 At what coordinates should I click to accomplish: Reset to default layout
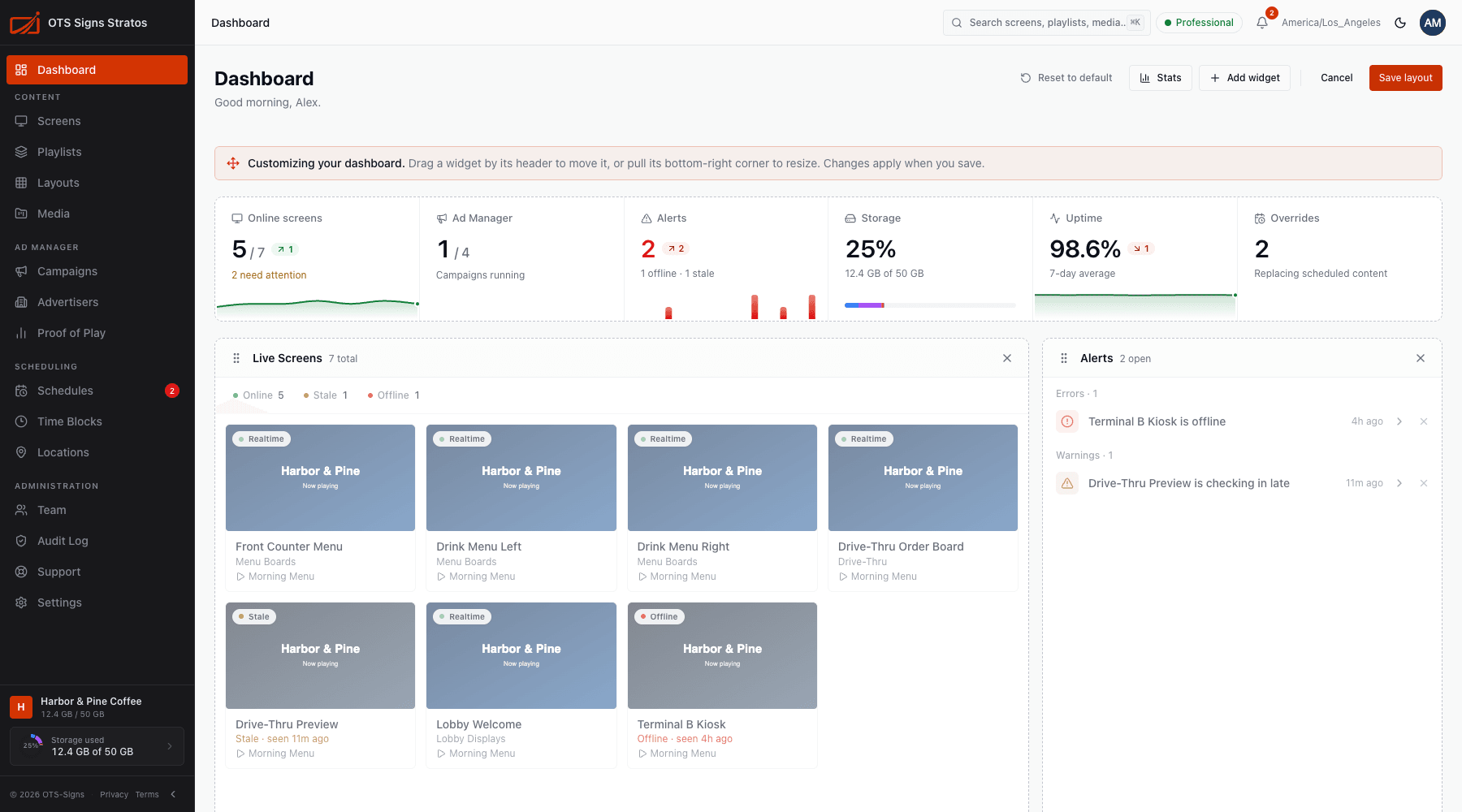(1066, 78)
